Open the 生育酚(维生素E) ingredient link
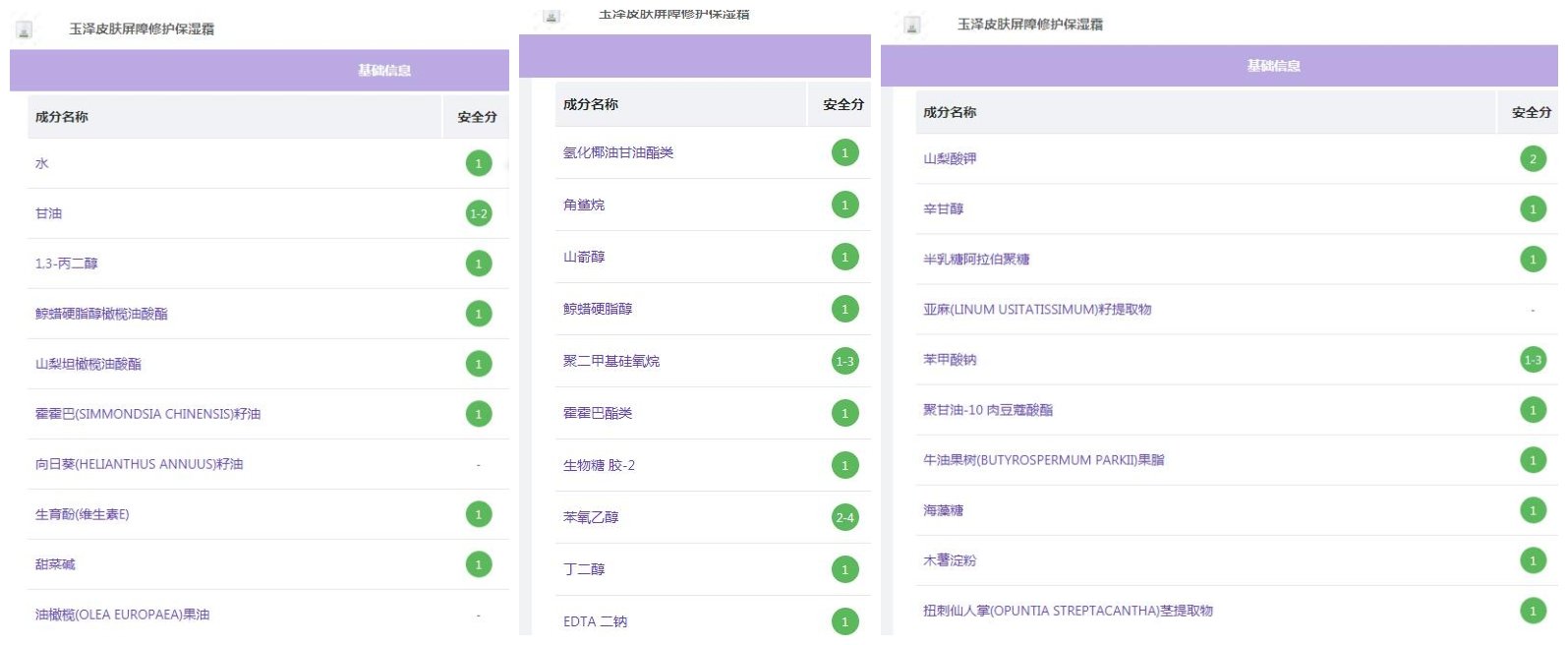The width and height of the screenshot is (1568, 645). 83,514
